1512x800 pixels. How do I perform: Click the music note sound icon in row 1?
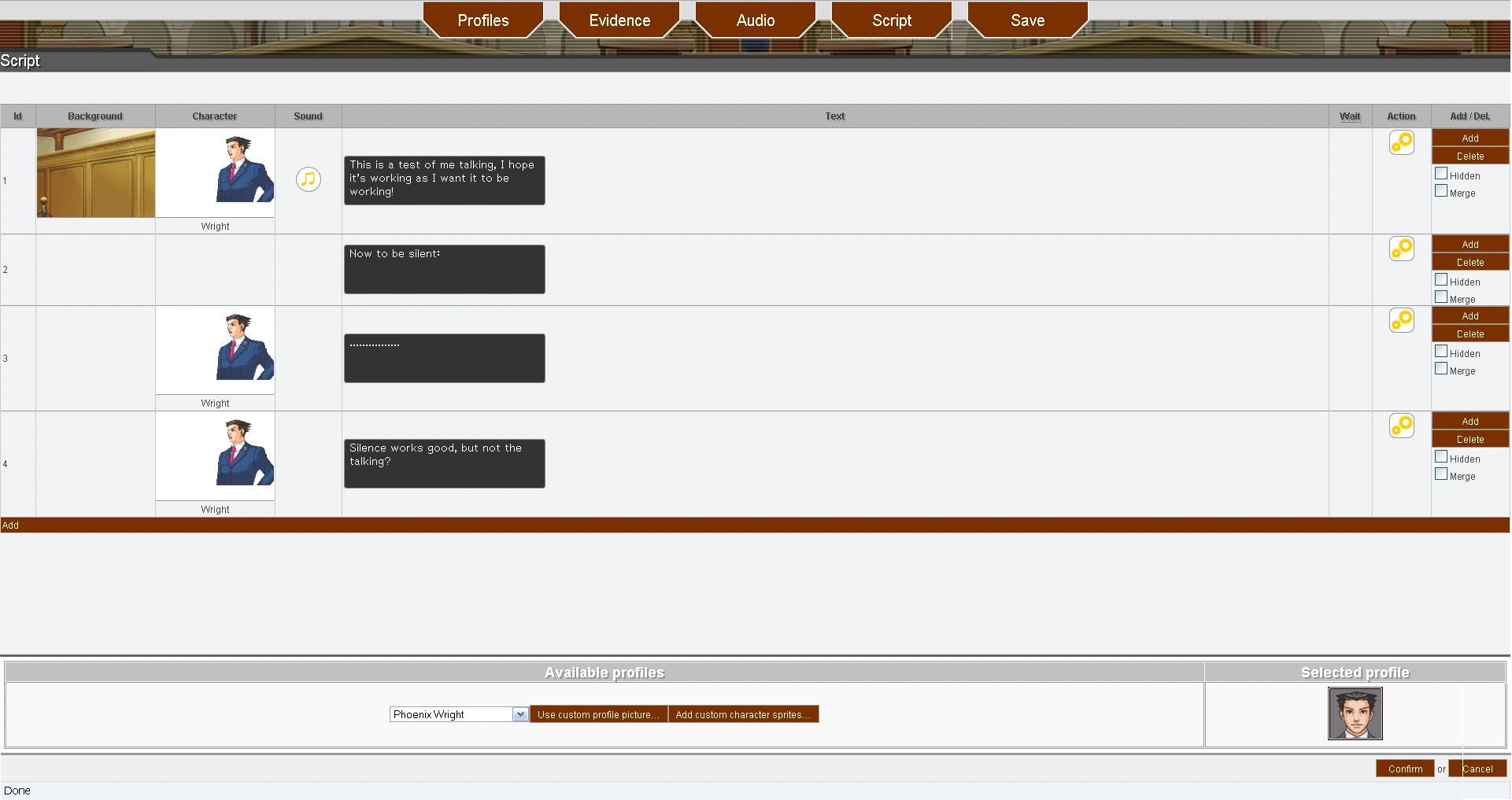point(309,179)
